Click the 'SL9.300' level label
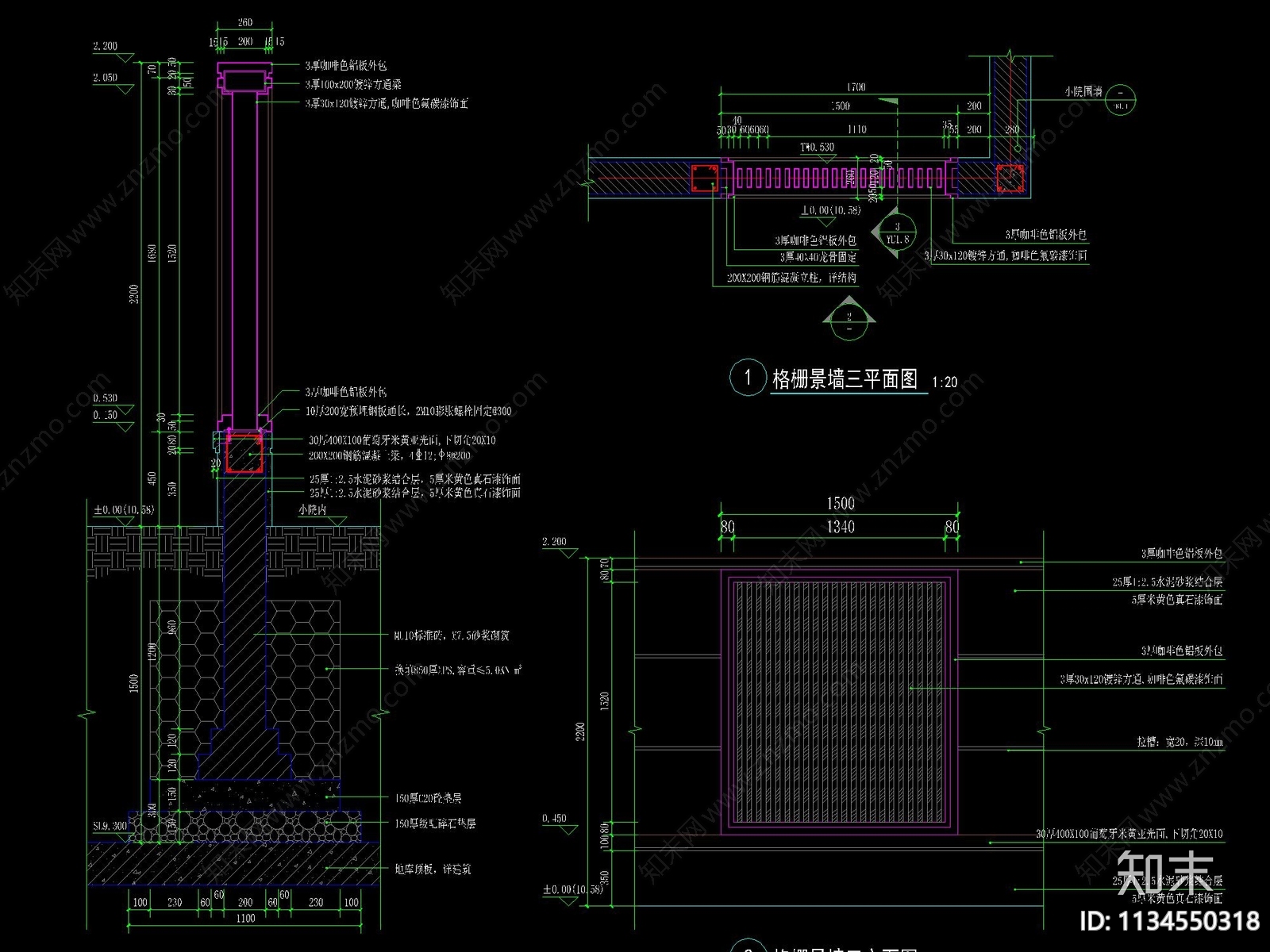This screenshot has width=1270, height=952. [110, 827]
